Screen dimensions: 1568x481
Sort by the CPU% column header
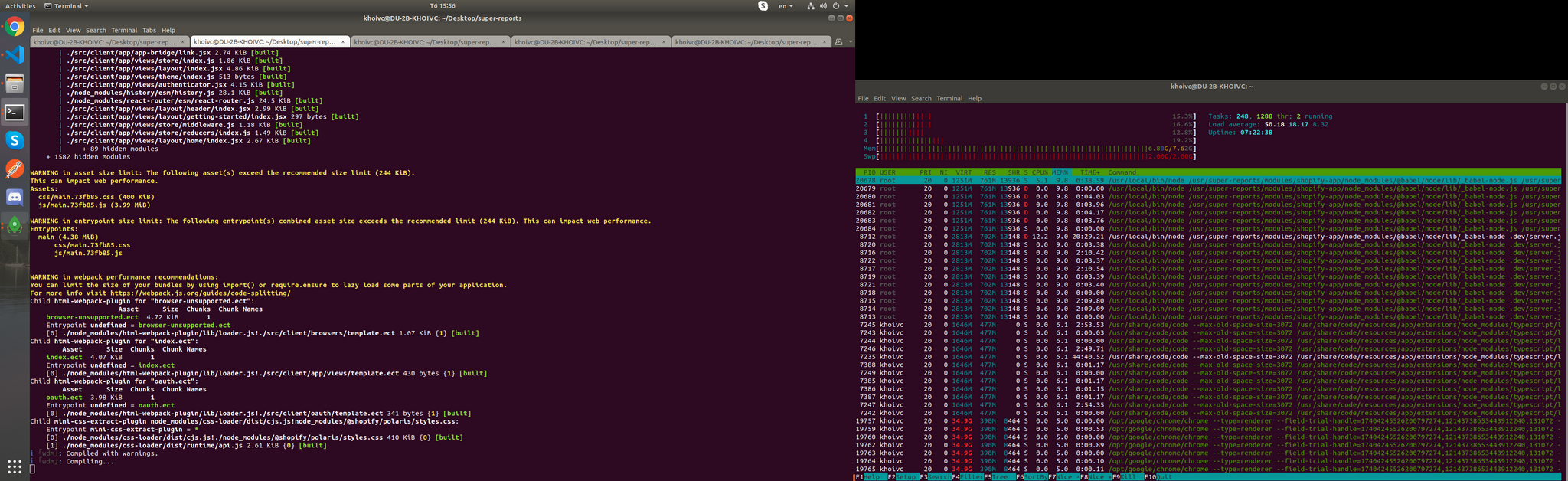(1039, 172)
